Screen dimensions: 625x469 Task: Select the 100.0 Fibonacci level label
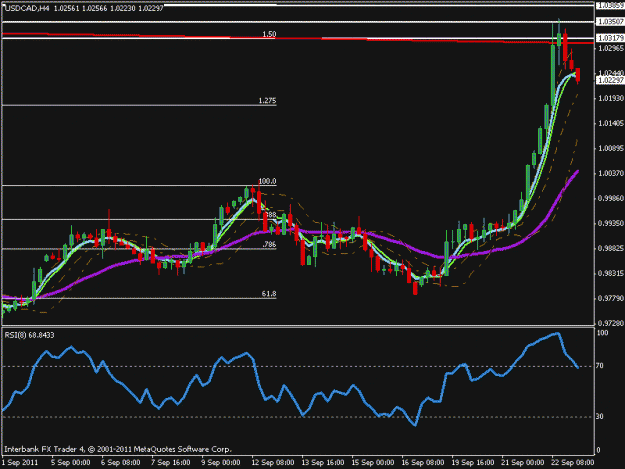267,181
